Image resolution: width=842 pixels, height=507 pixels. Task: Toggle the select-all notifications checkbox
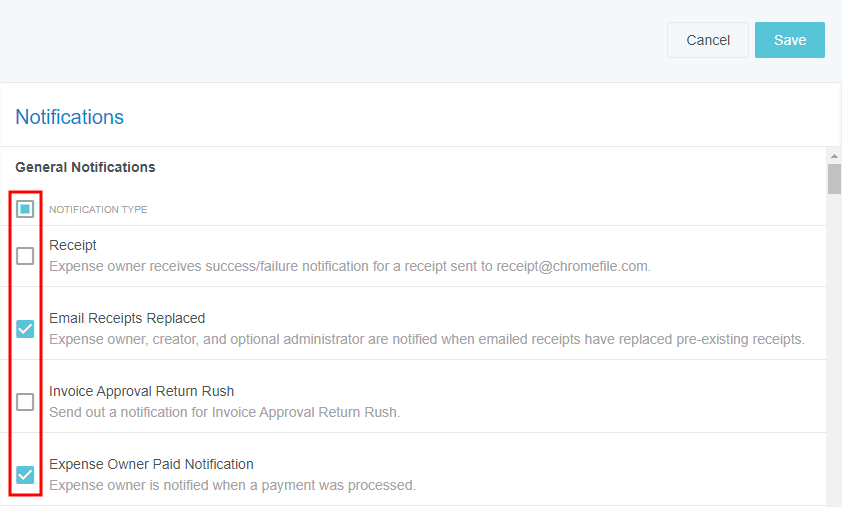(x=25, y=209)
